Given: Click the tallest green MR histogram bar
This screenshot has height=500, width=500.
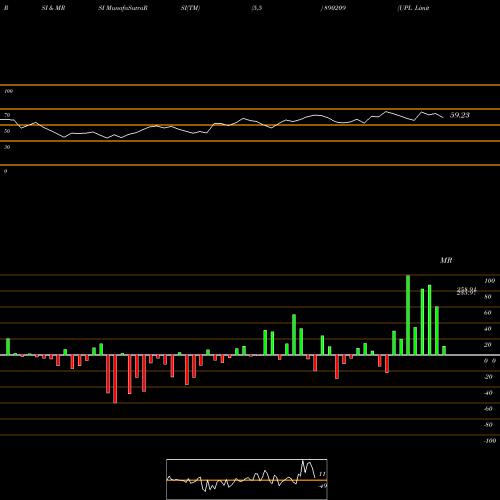Looking at the screenshot, I should 408,315.
